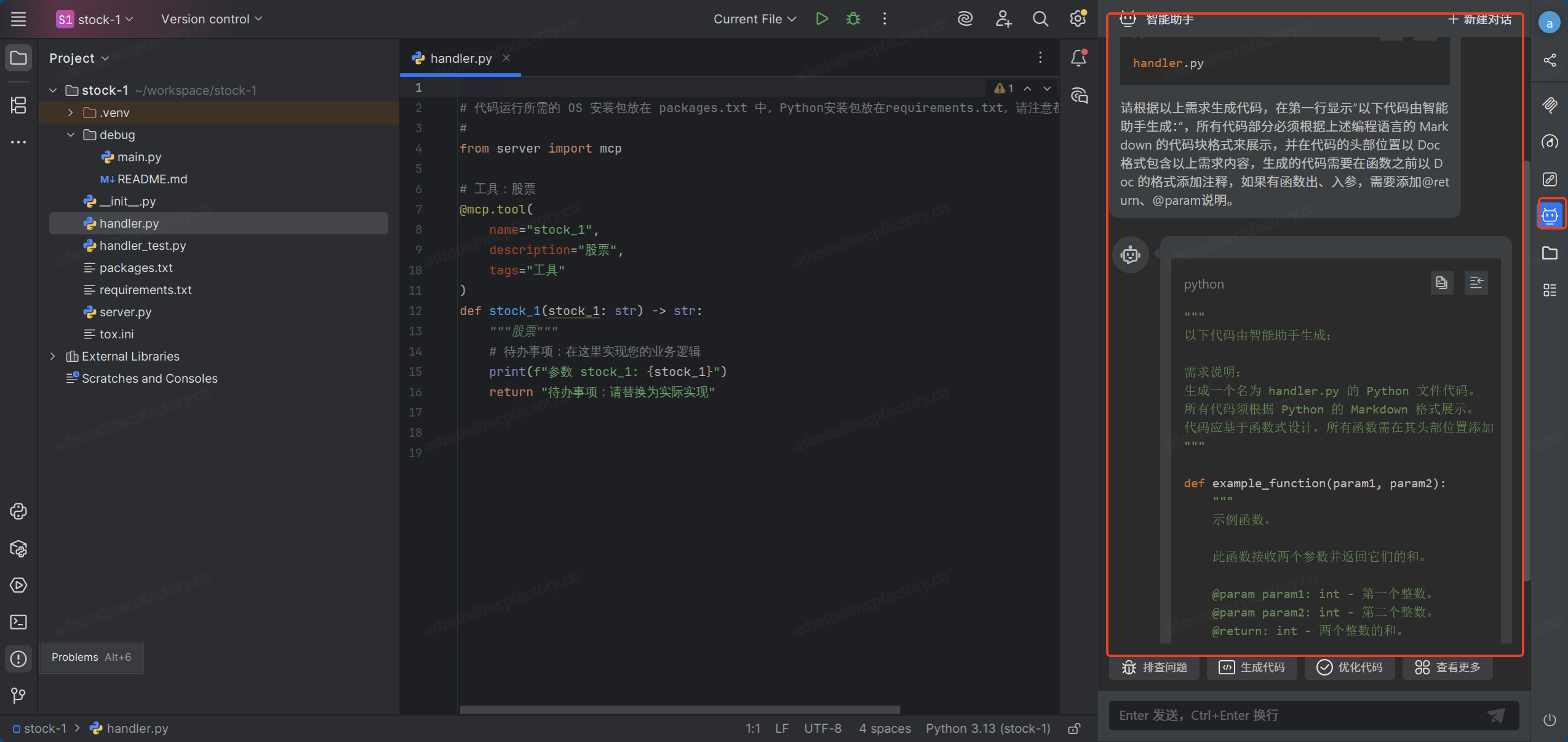Click the warning count indicator in editor

[1004, 89]
